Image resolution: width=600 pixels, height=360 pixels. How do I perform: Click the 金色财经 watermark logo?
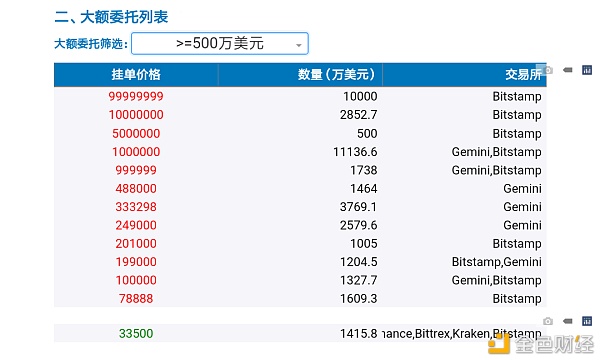[x=540, y=344]
